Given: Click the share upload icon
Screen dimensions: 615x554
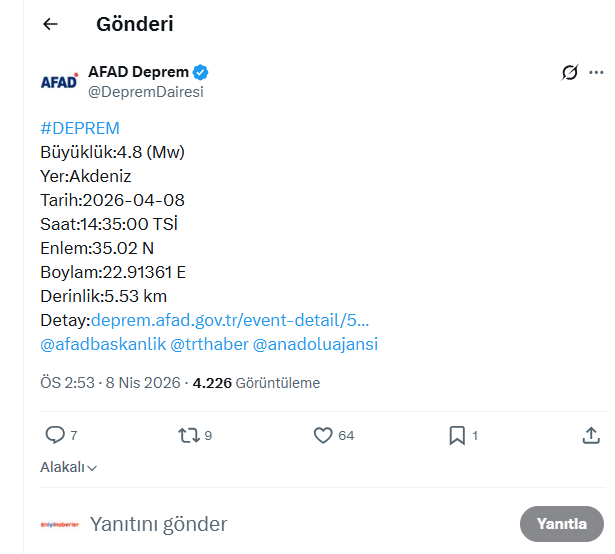Looking at the screenshot, I should coord(590,435).
